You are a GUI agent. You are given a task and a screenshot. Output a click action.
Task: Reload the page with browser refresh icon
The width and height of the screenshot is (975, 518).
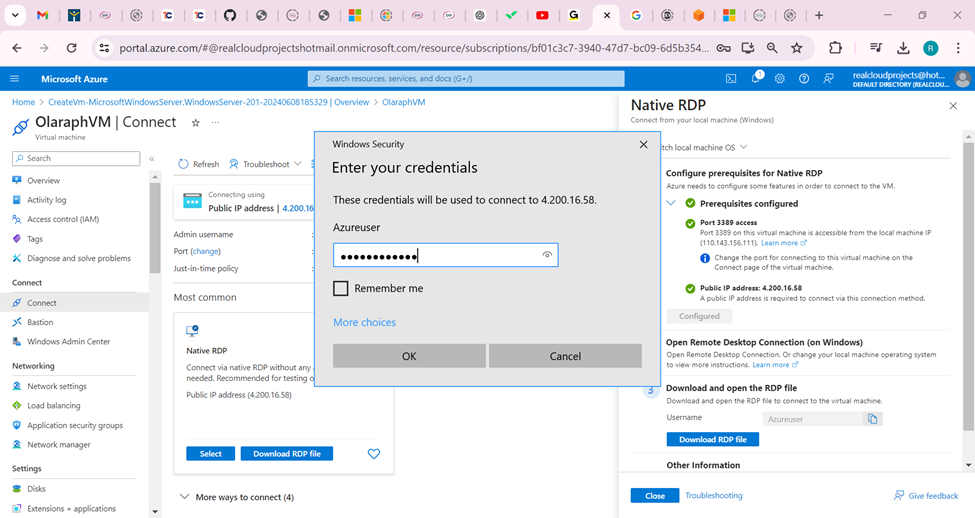coord(72,48)
